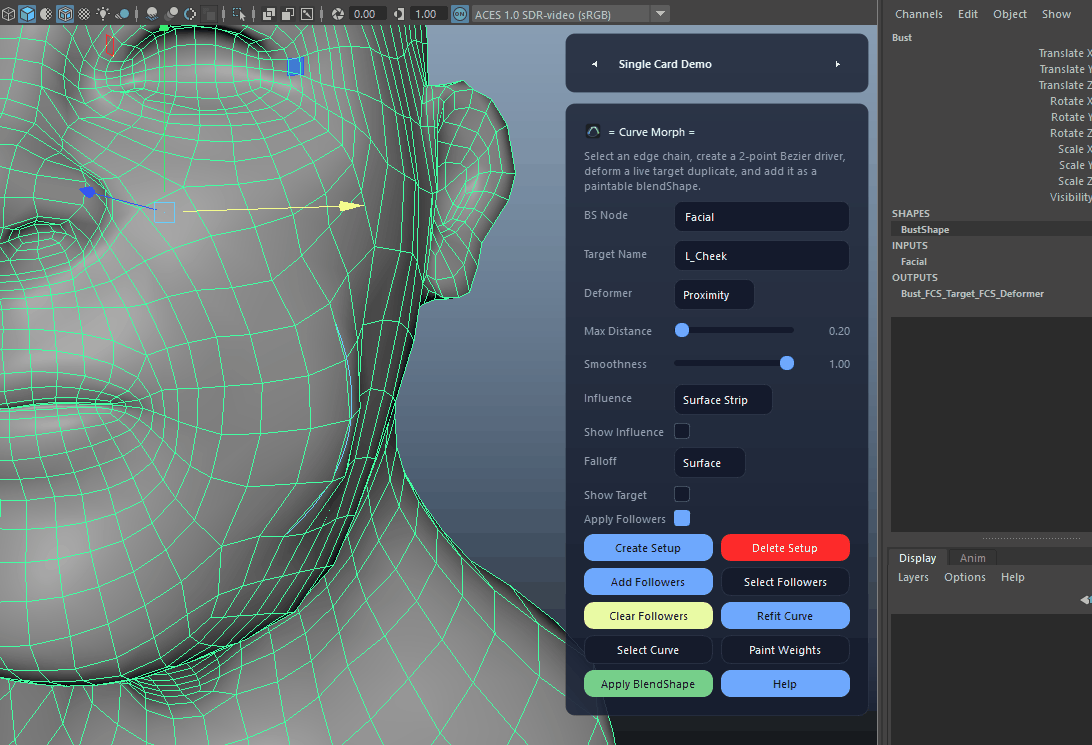1092x745 pixels.
Task: Click the Smoothness slider handle
Action: (787, 363)
